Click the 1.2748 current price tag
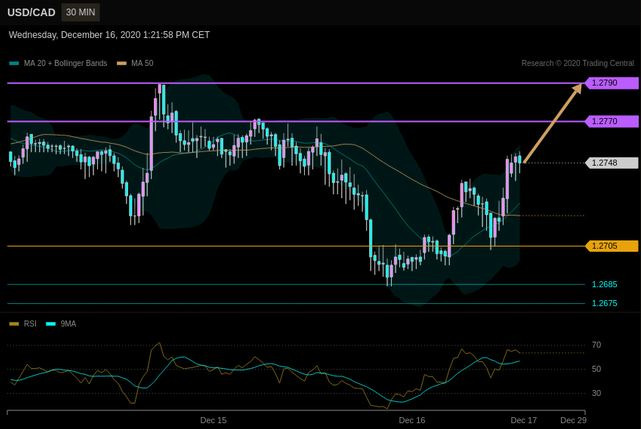The image size is (641, 429). click(x=611, y=163)
